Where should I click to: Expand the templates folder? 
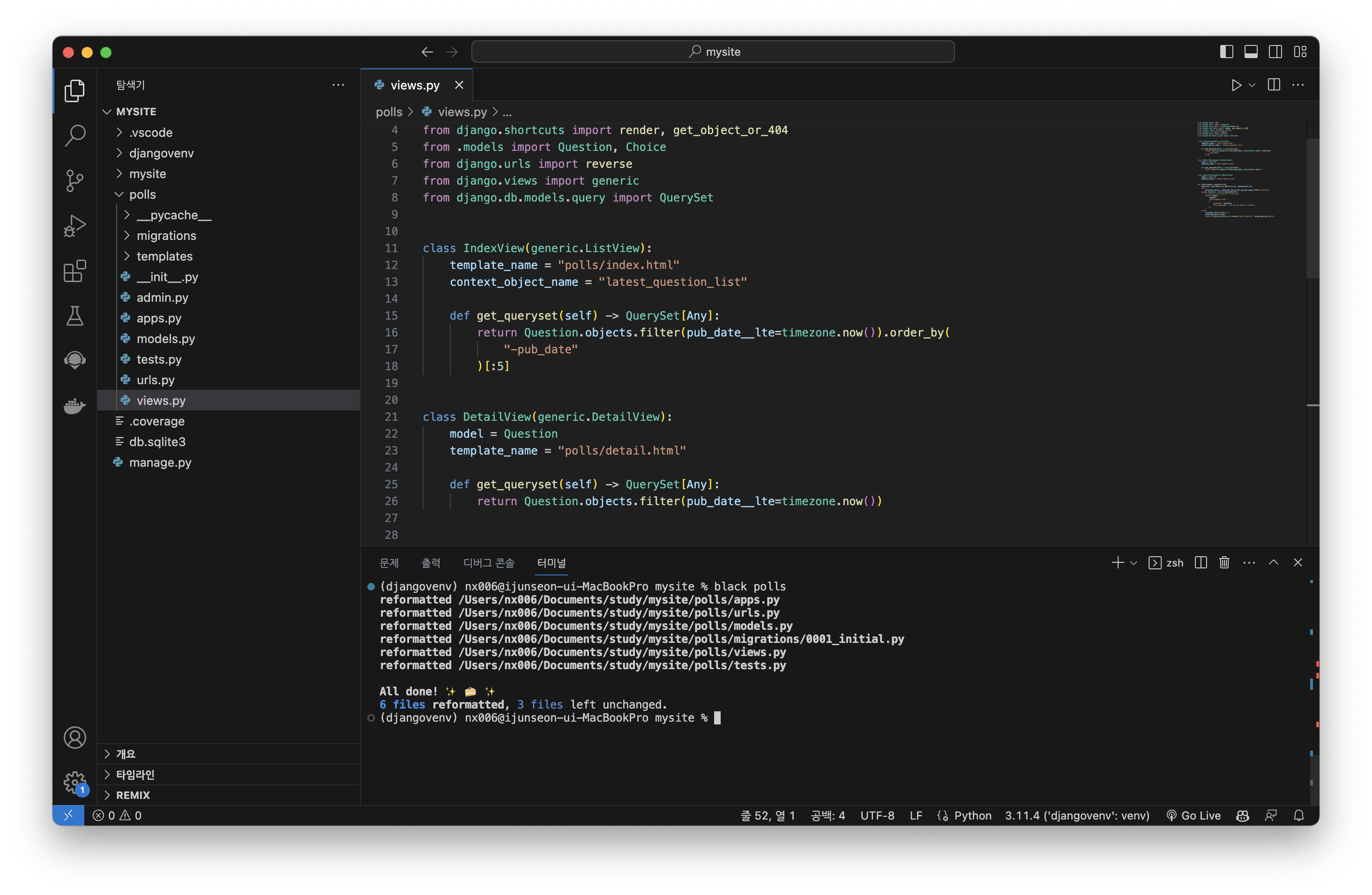pos(164,256)
